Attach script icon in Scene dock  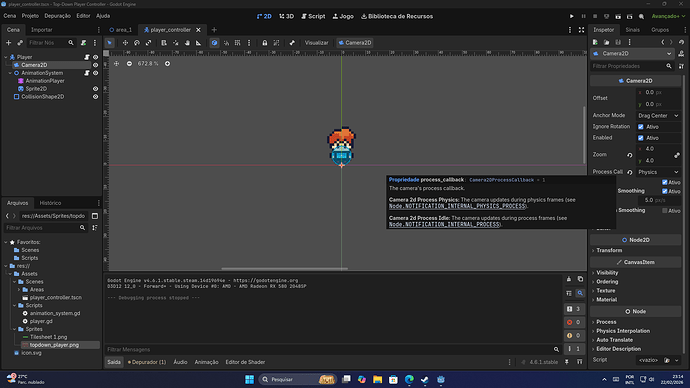pyautogui.click(x=84, y=43)
